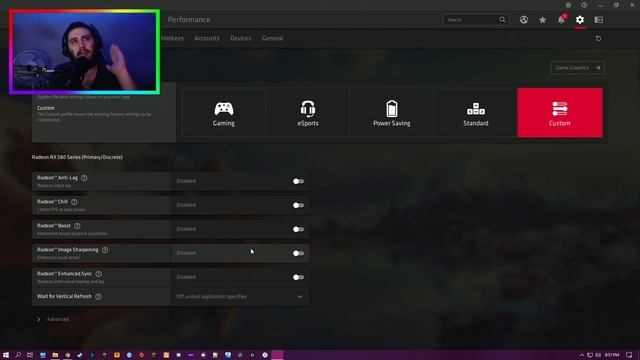Switch to the Hotkeys tab
640x360 pixels.
tap(172, 38)
